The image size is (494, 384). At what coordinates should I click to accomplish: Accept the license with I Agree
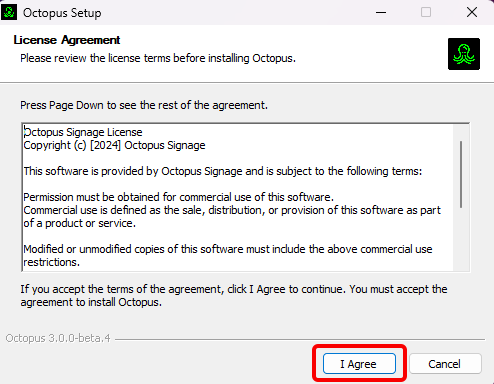(x=359, y=364)
